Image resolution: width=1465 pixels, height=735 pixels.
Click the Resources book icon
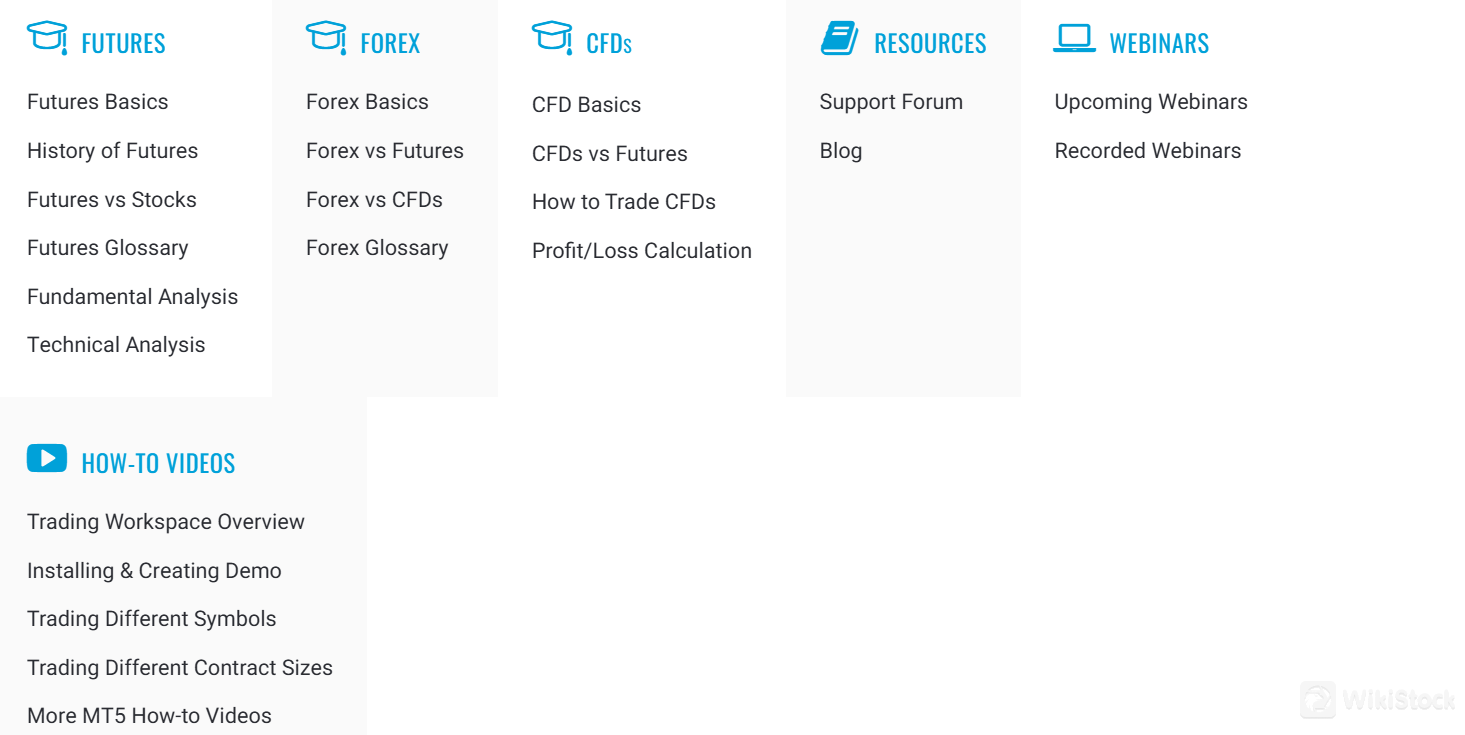coord(839,39)
